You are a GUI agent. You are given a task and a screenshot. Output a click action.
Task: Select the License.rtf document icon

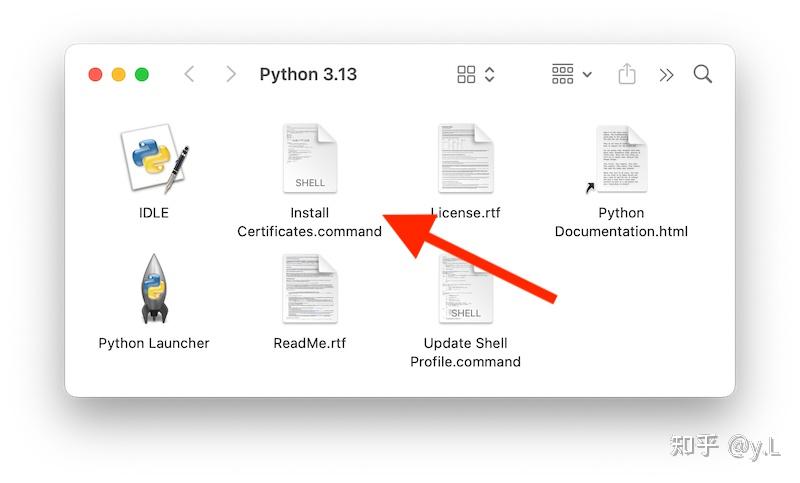pyautogui.click(x=465, y=158)
